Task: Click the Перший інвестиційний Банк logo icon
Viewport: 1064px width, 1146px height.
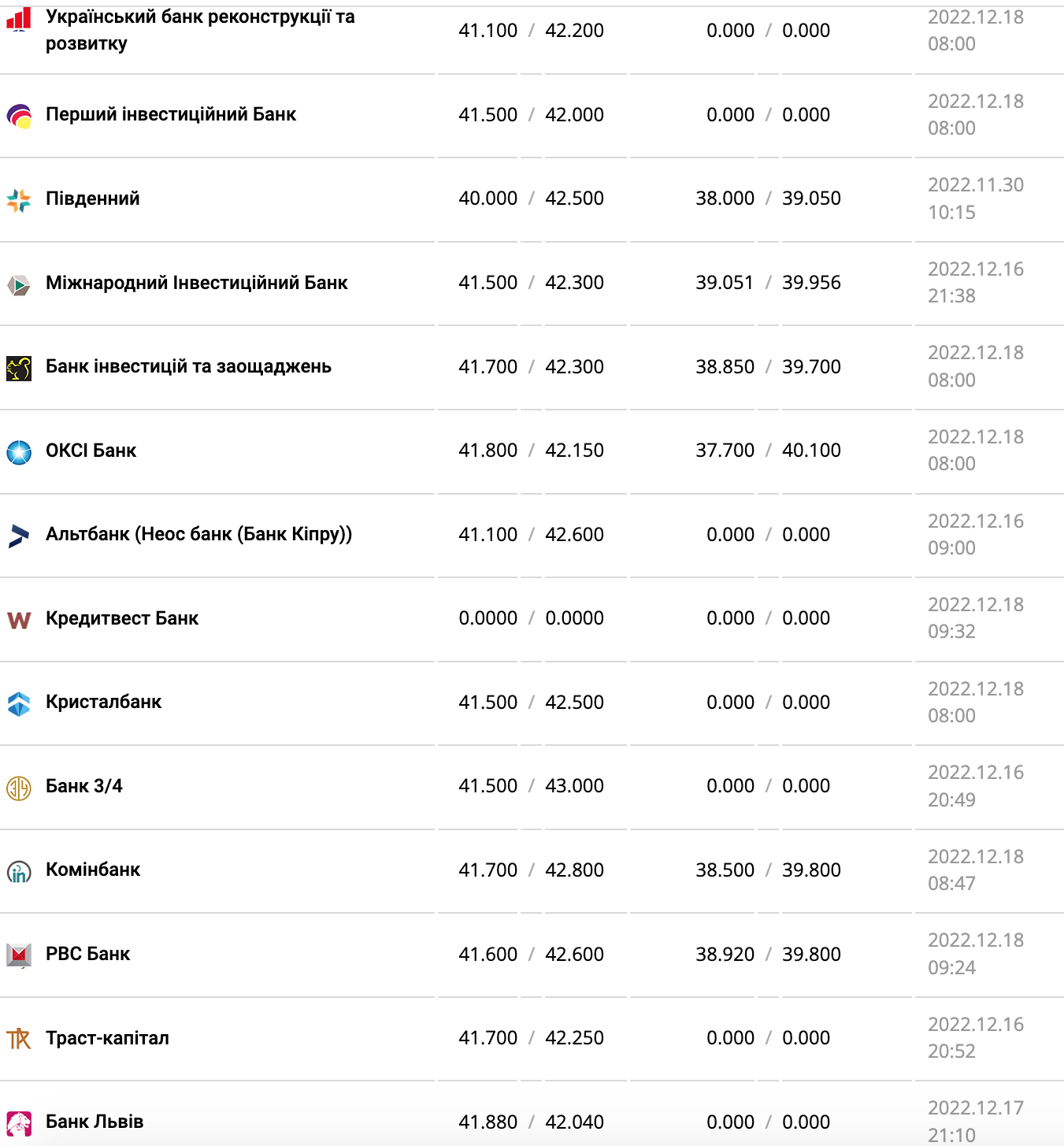Action: [19, 116]
